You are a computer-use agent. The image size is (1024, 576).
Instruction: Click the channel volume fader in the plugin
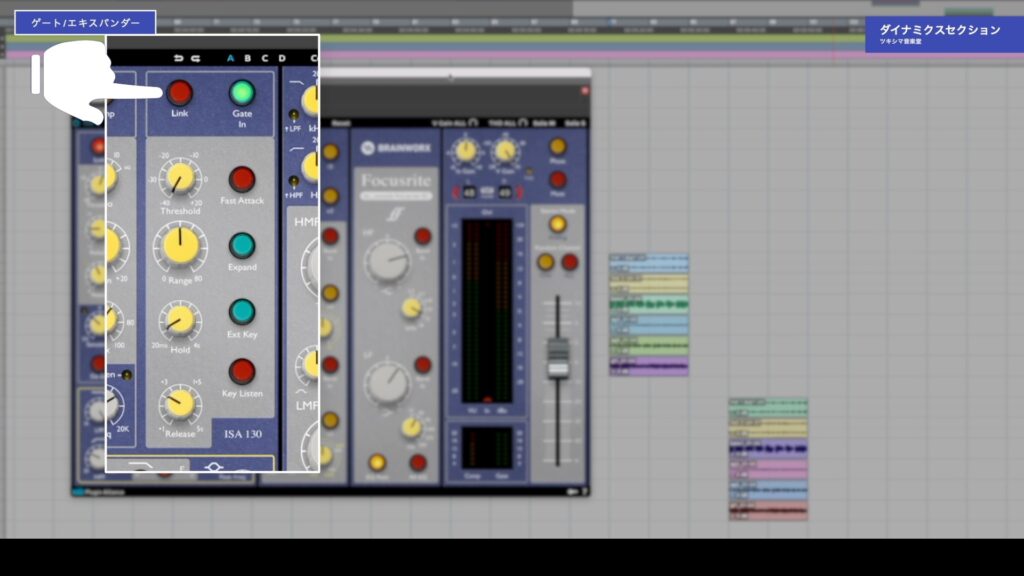pos(558,358)
